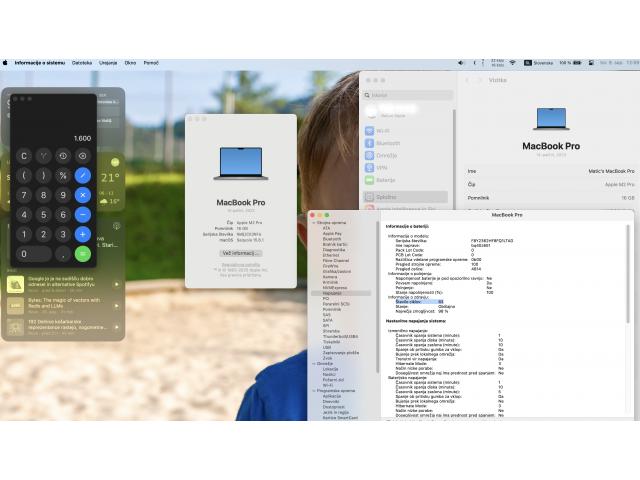Click the decimal comma key on Calculator
The width and height of the screenshot is (640, 480).
(63, 254)
